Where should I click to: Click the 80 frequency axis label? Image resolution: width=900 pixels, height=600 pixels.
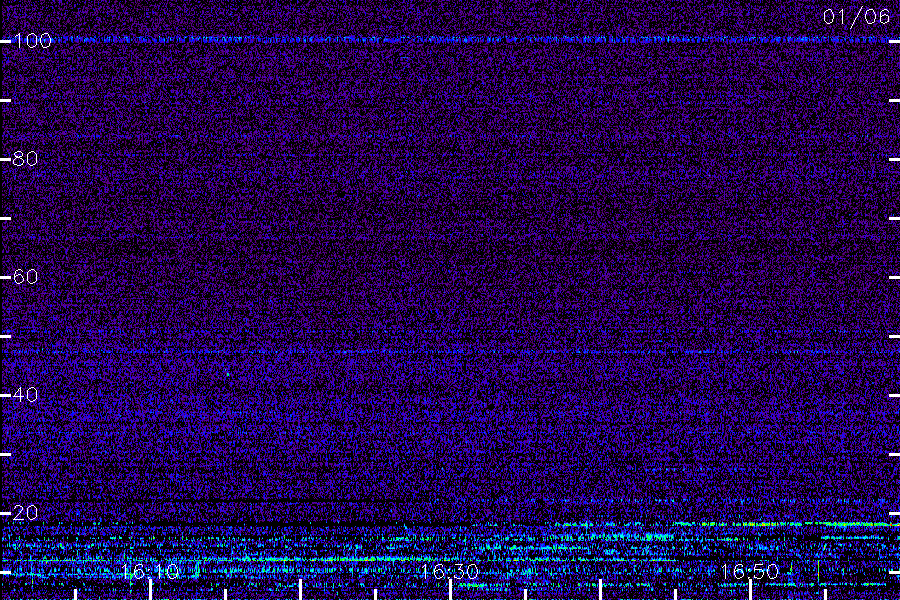(x=25, y=159)
